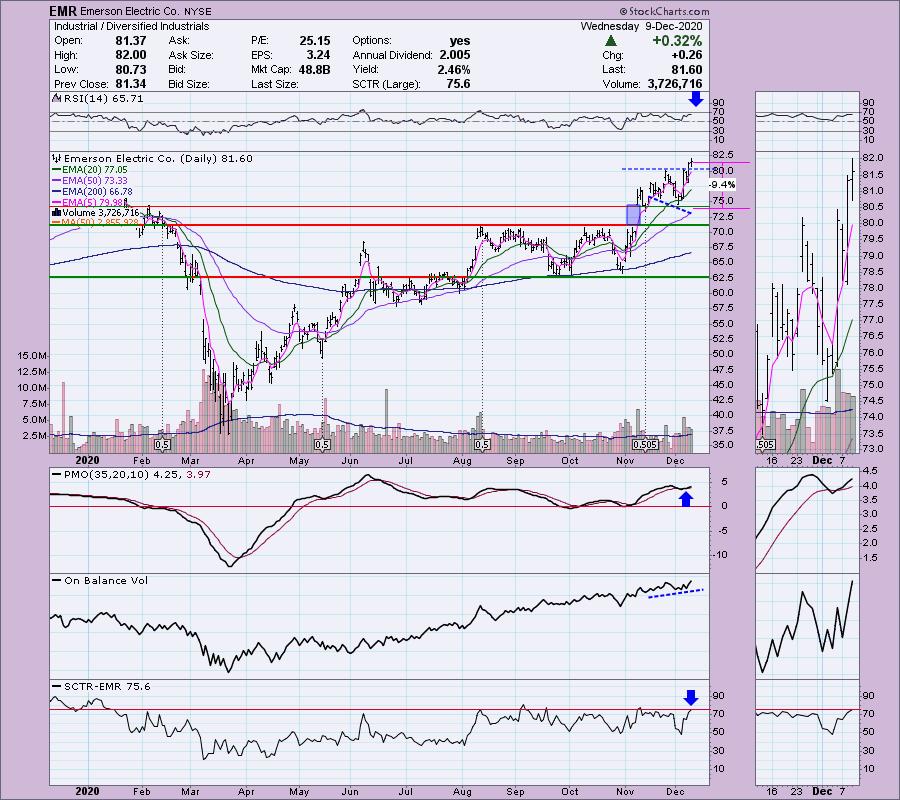Click the 0.5 dividend marker near August
900x800 pixels.
(482, 445)
